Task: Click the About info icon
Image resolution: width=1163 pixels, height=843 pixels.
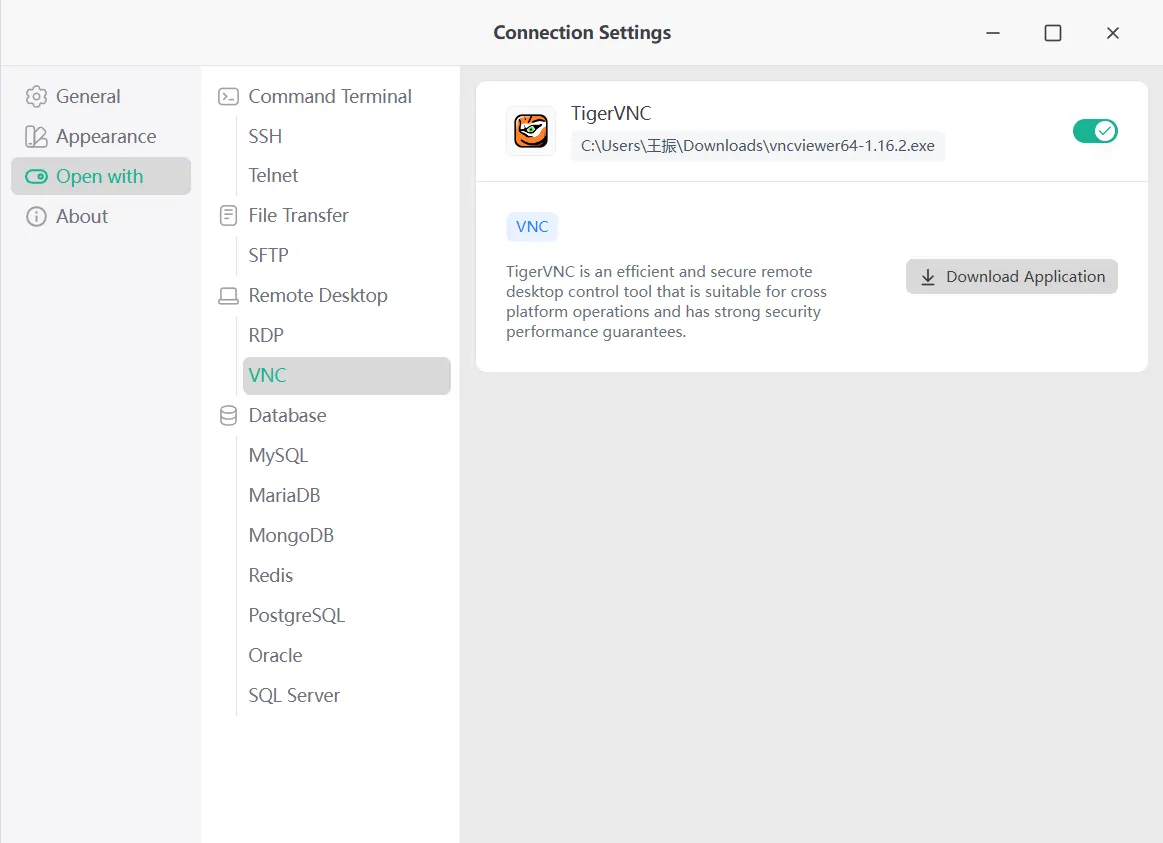Action: 36,216
